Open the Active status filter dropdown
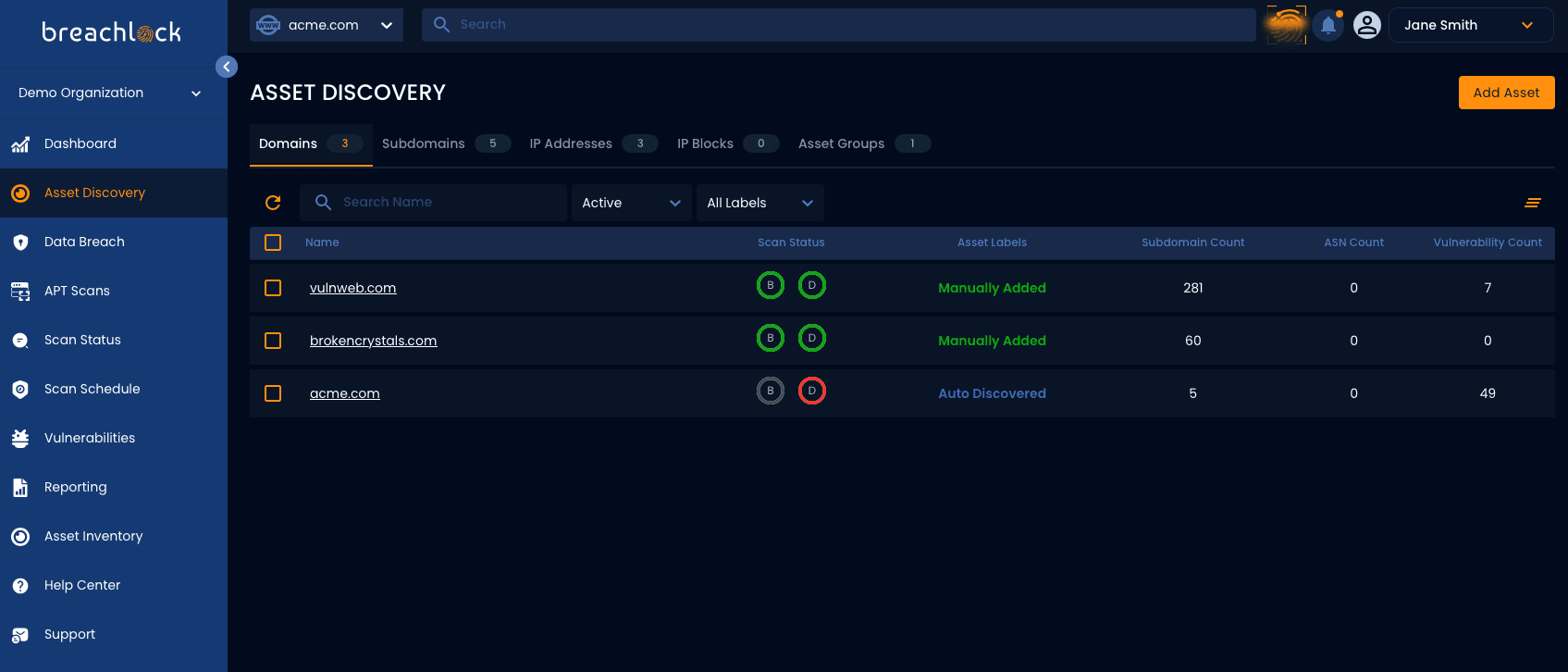Image resolution: width=1568 pixels, height=672 pixels. pos(632,203)
